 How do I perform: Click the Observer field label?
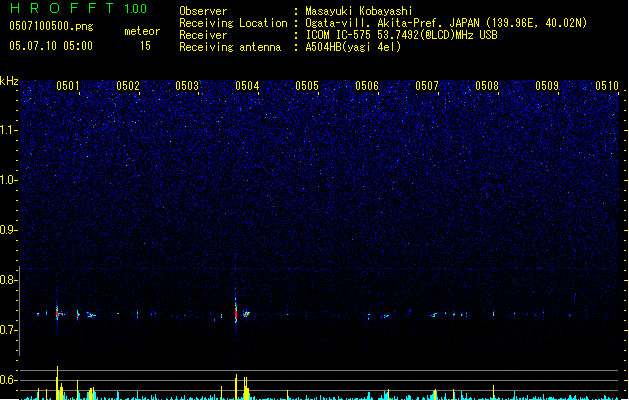[203, 11]
